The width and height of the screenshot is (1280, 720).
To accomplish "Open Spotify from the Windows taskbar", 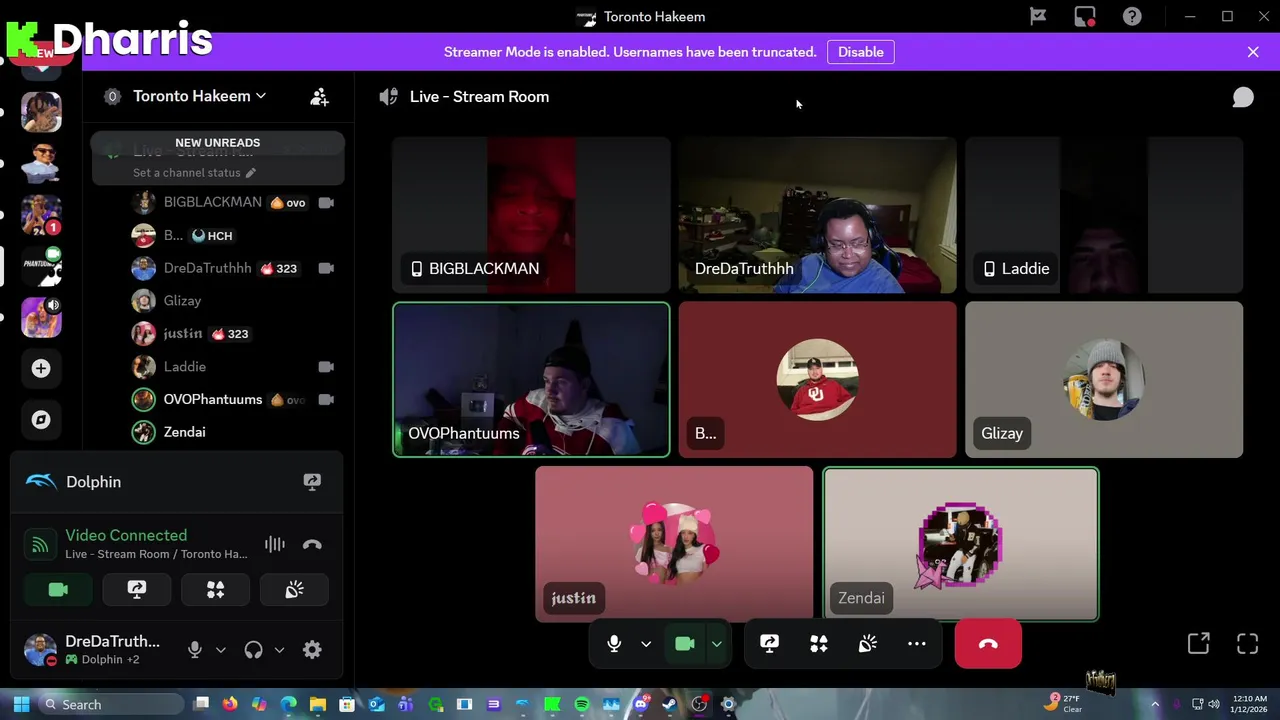I will (582, 705).
